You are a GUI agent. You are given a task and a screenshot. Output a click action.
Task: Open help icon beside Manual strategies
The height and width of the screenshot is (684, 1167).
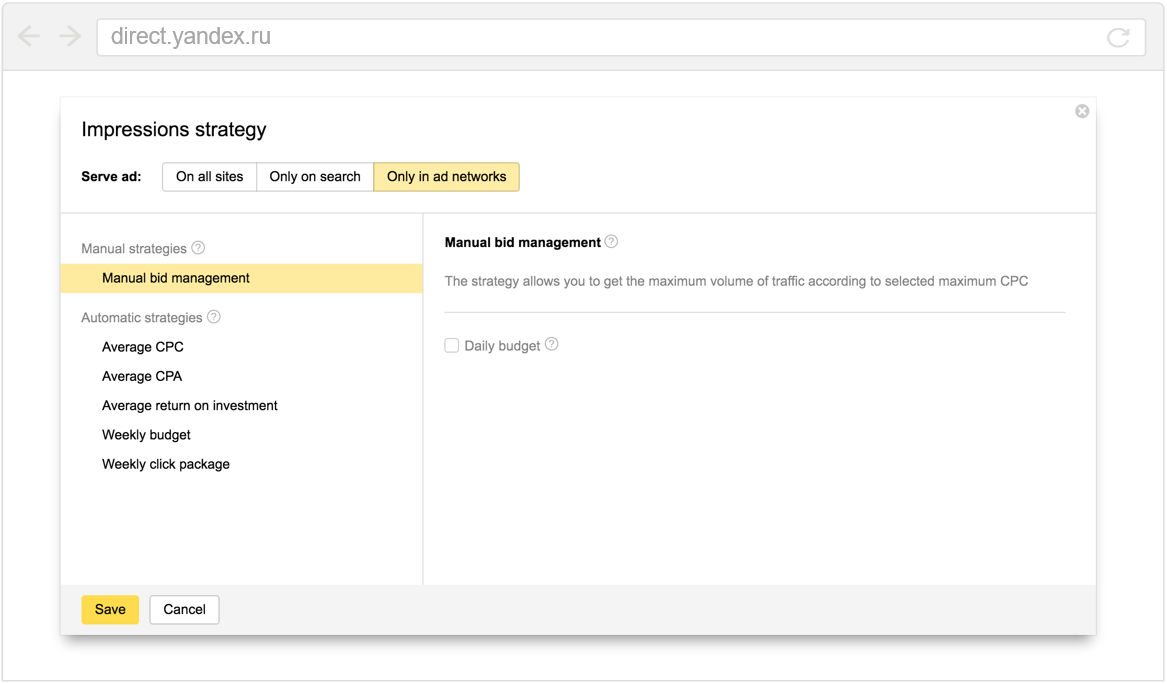click(x=198, y=248)
